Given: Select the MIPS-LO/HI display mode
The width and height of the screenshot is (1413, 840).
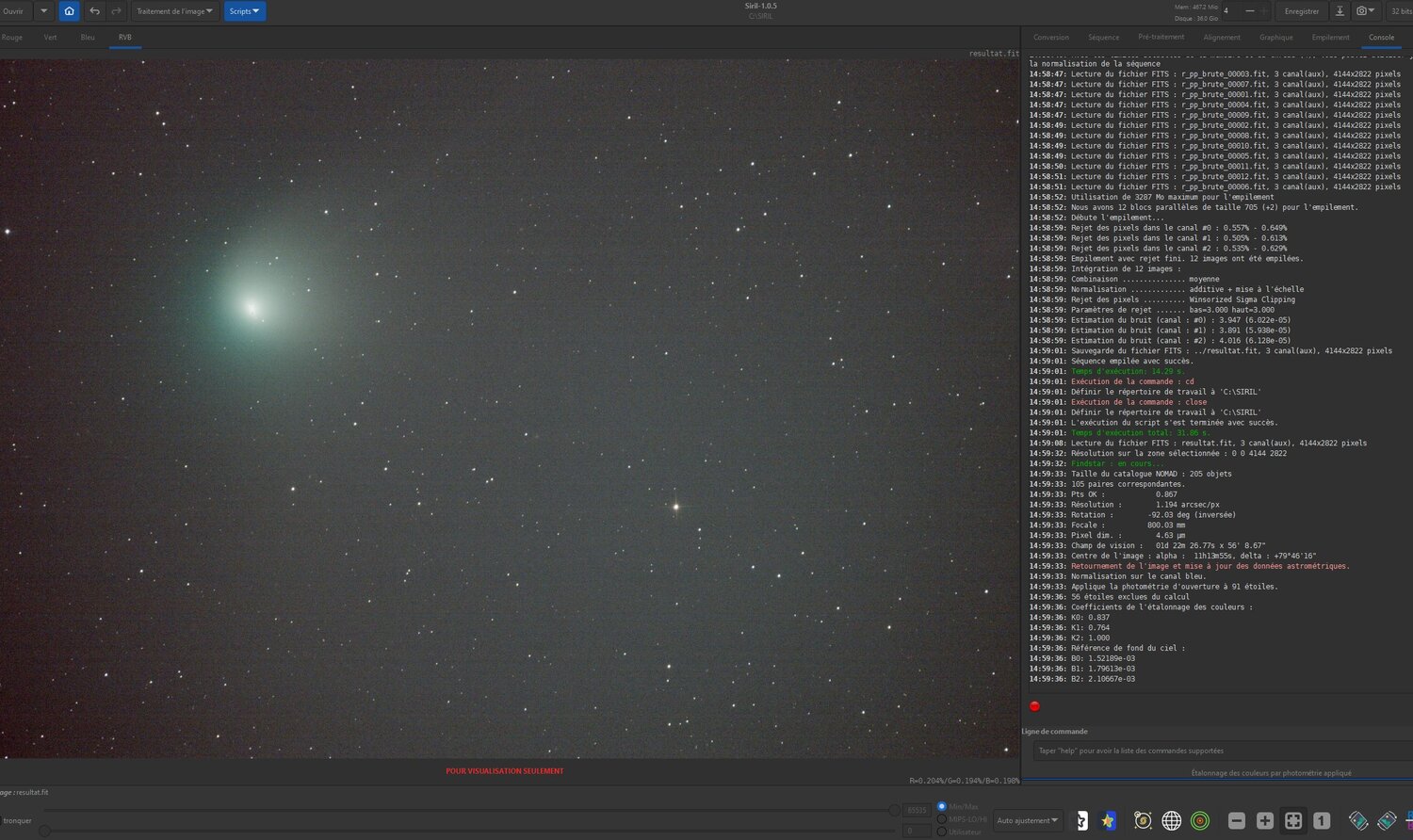Looking at the screenshot, I should click(942, 819).
